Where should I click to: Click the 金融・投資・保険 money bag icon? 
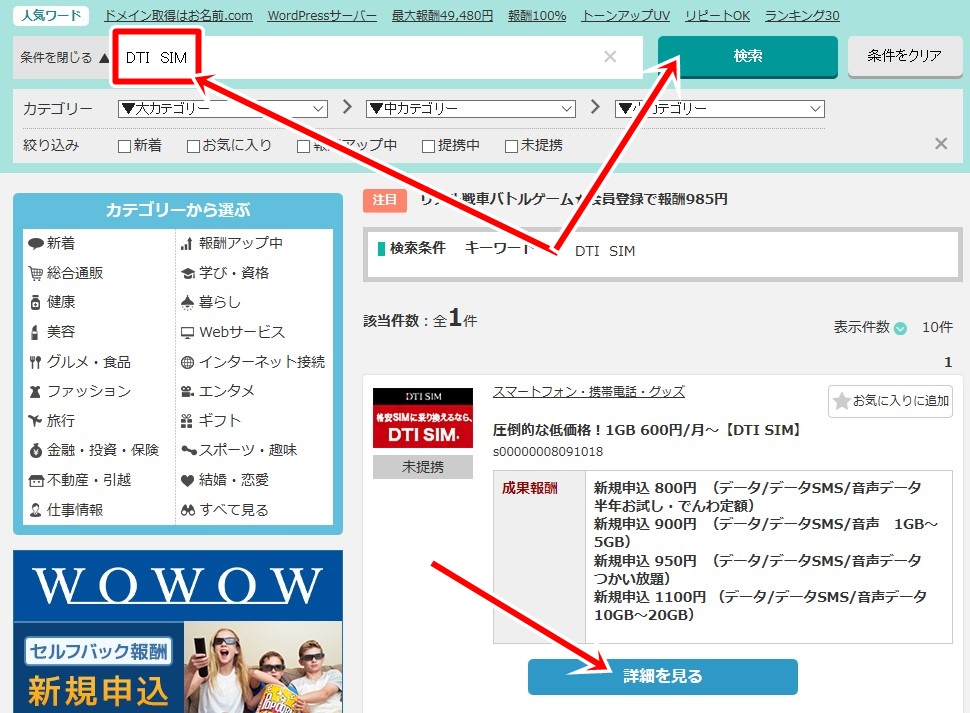pyautogui.click(x=35, y=450)
